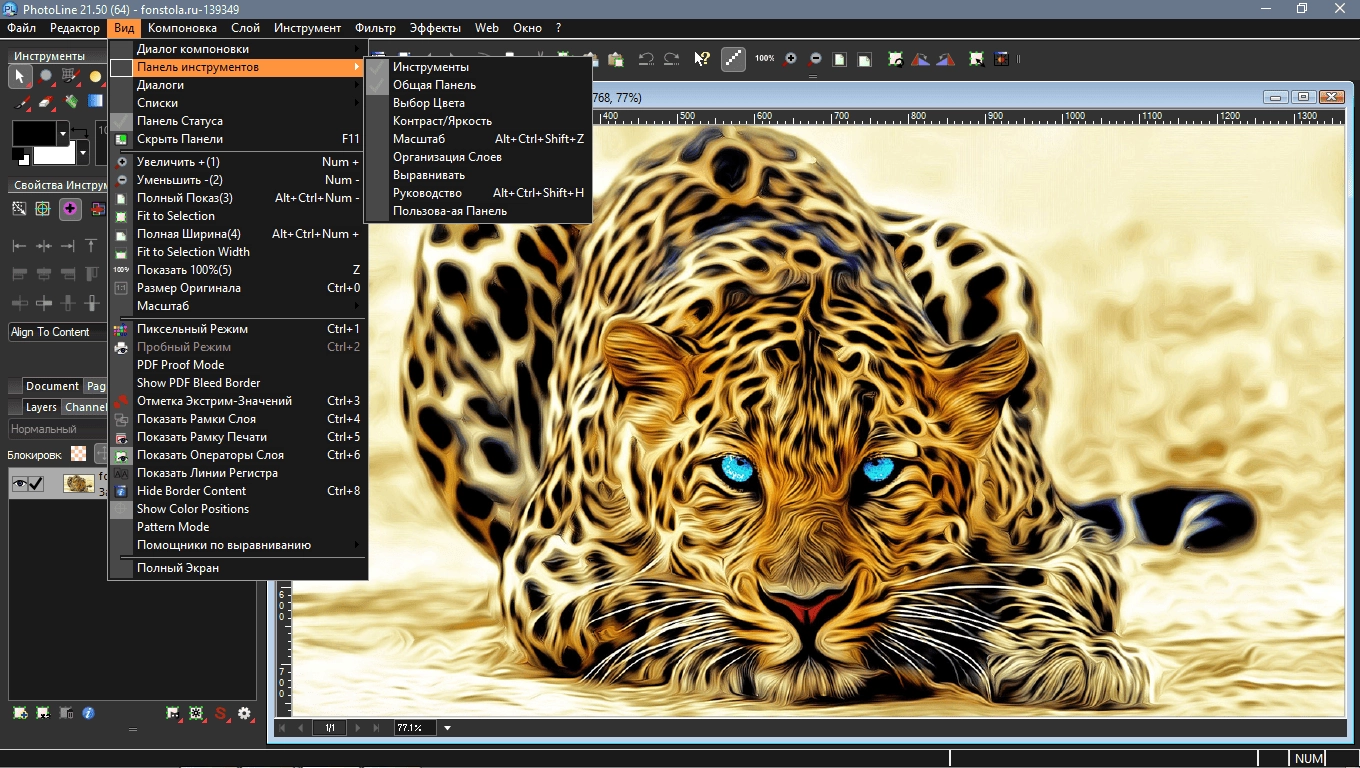The image size is (1360, 768).
Task: Click the red S icon under layers
Action: pos(220,713)
